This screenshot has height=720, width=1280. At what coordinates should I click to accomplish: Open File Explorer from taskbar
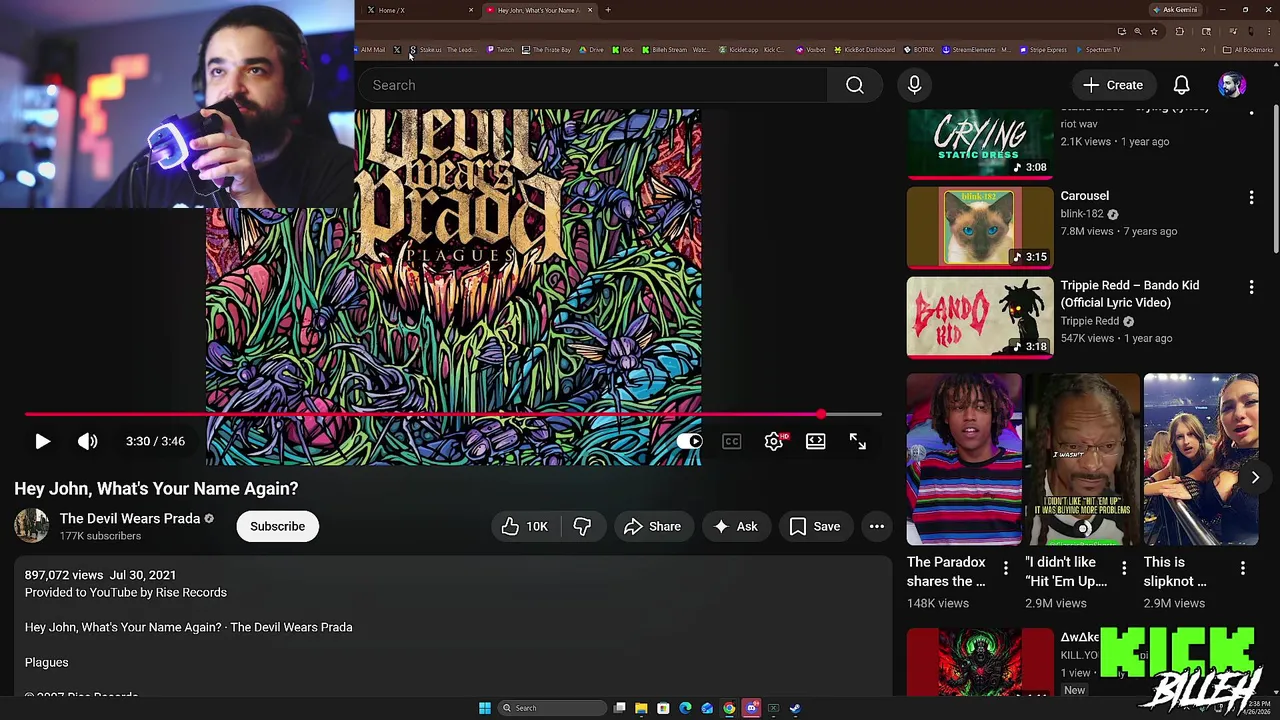(641, 708)
